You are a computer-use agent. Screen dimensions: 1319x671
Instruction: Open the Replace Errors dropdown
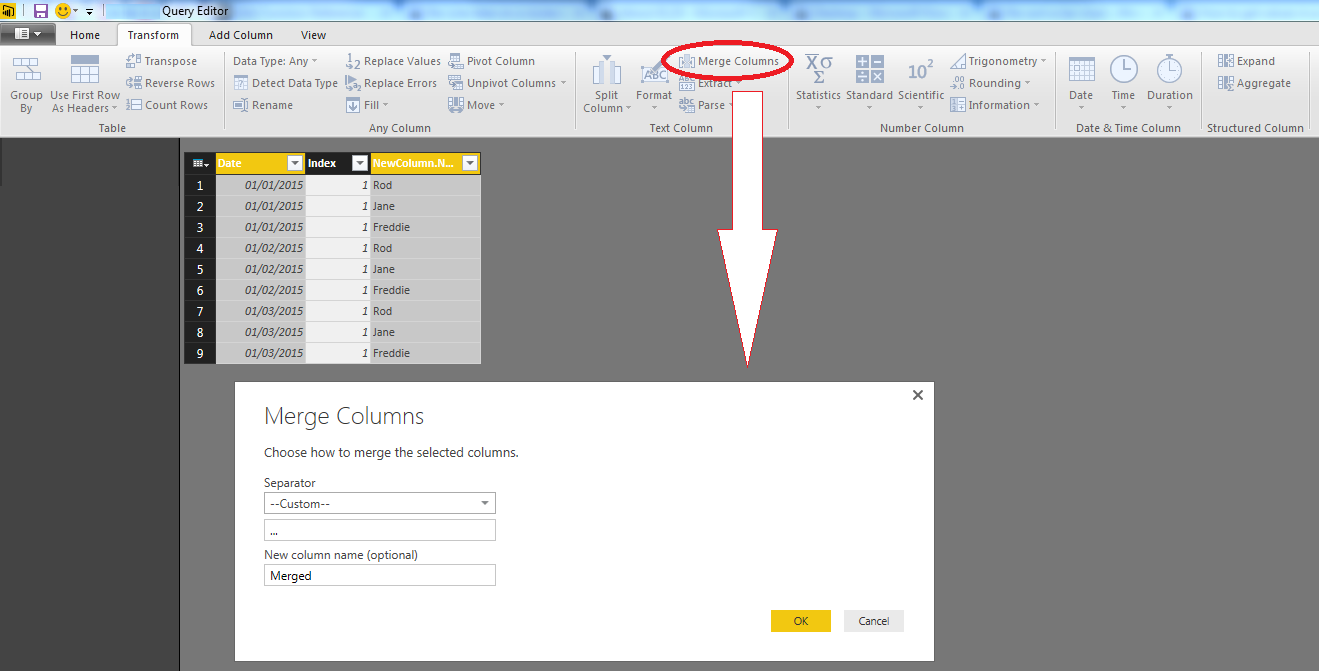pos(393,83)
